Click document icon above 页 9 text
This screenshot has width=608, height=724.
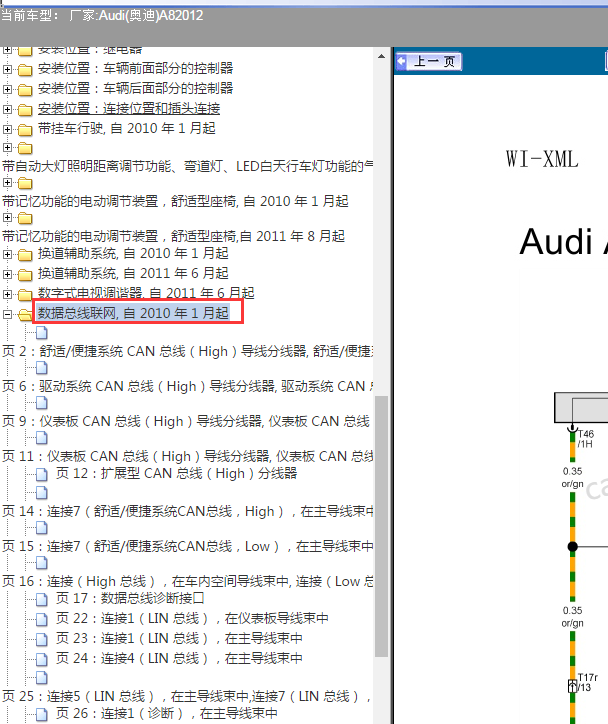tap(42, 403)
